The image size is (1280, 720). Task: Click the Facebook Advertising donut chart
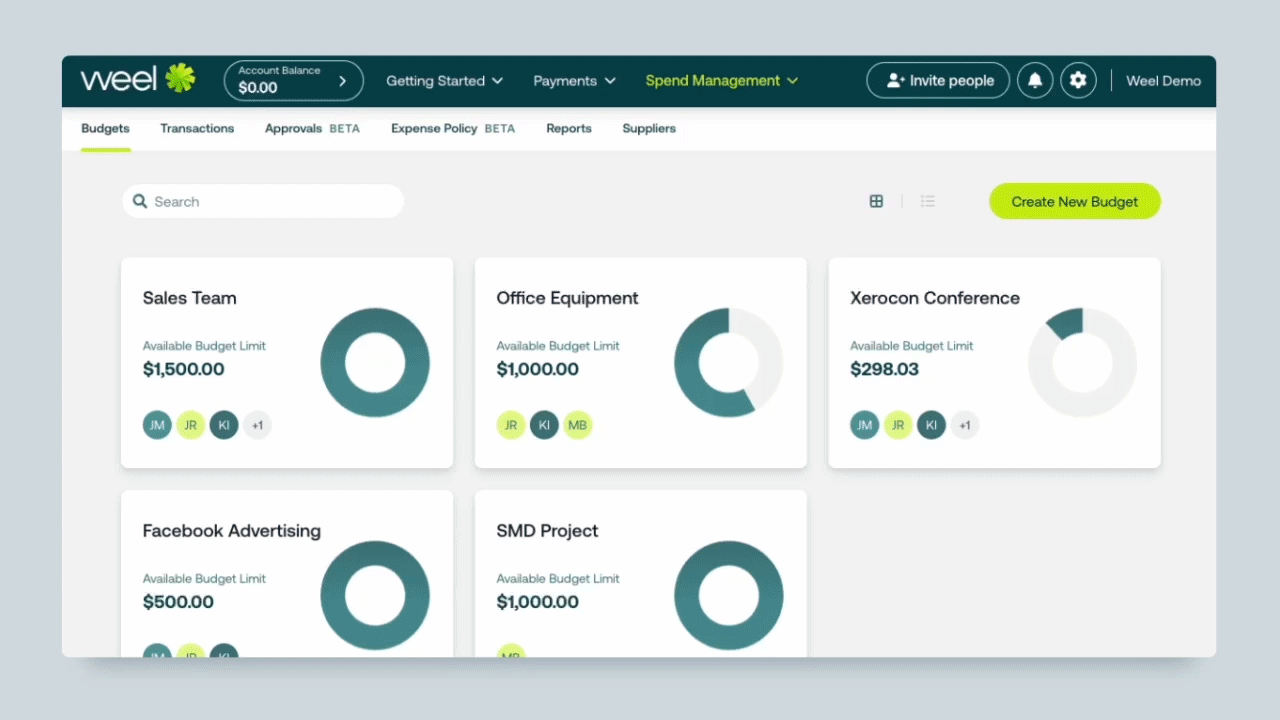(375, 595)
